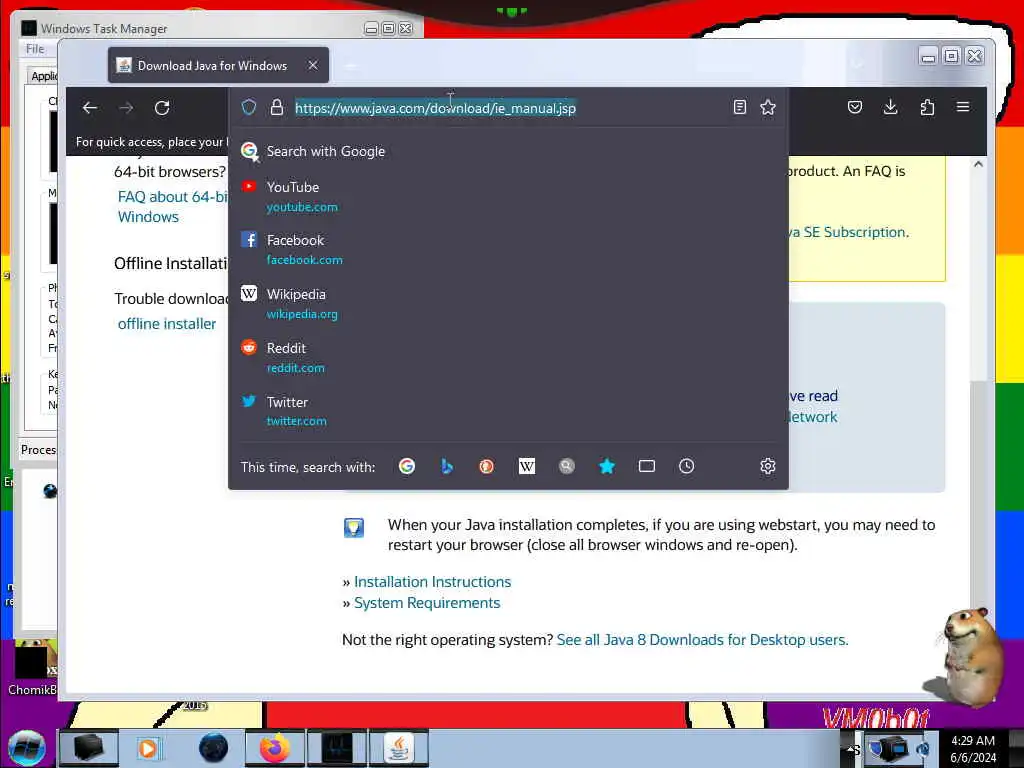Reload the Java download page
The height and width of the screenshot is (768, 1024).
click(x=162, y=108)
